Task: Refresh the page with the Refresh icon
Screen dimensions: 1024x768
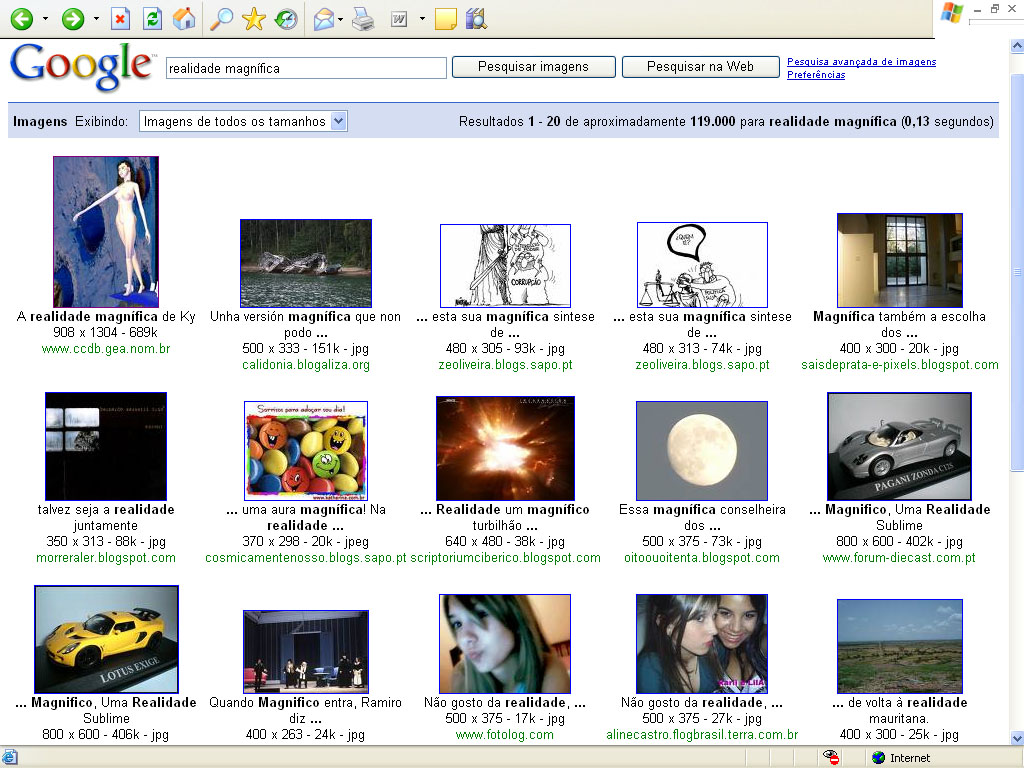Action: coord(152,18)
